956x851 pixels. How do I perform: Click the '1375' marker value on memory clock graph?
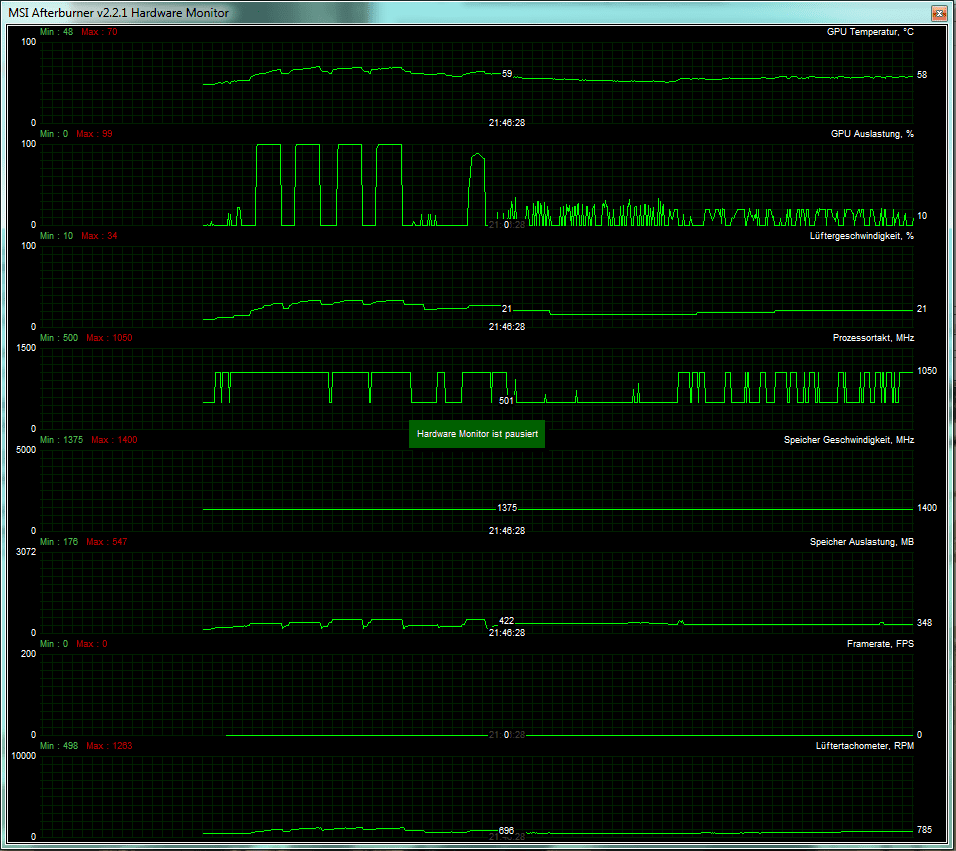point(507,508)
